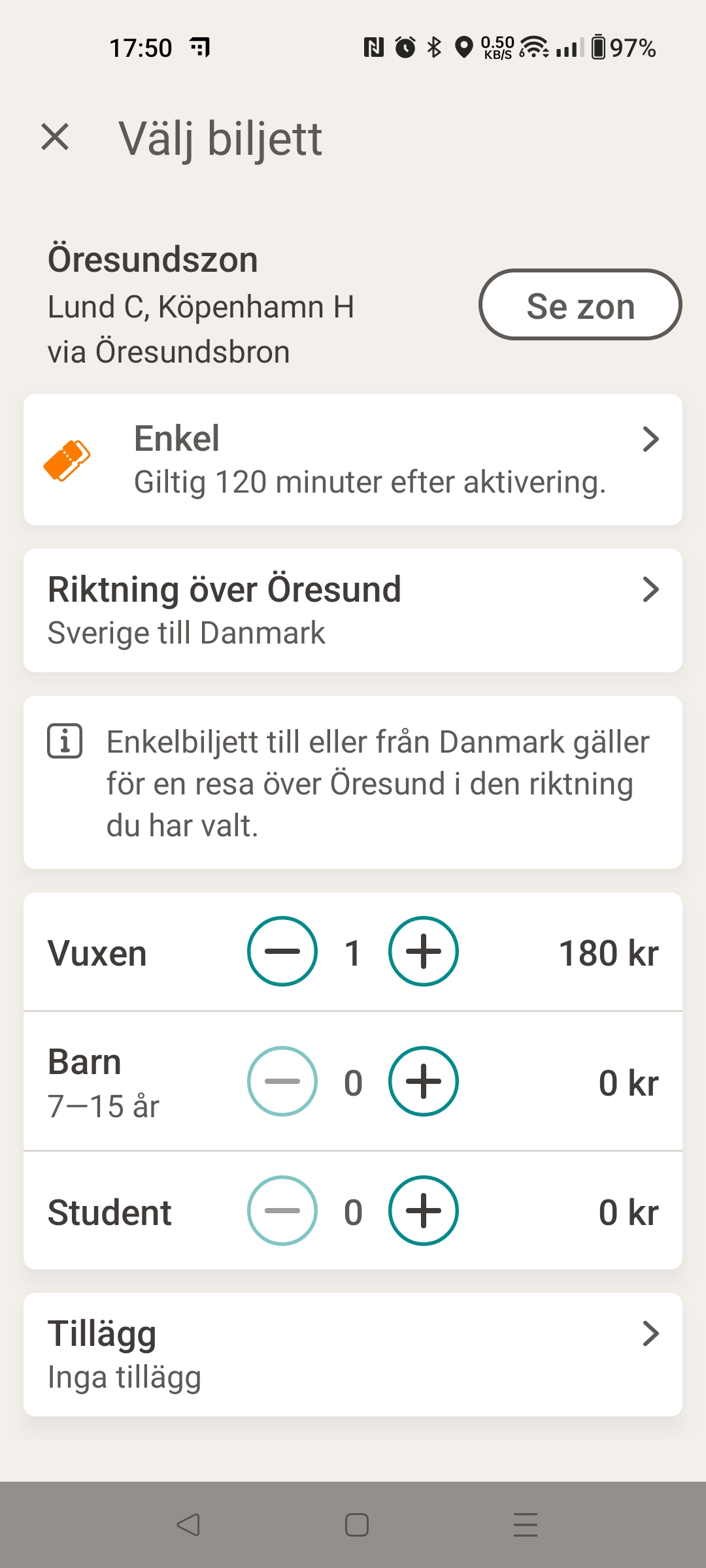Screen dimensions: 706x1568
Task: Add one Barn ticket
Action: click(x=424, y=1081)
